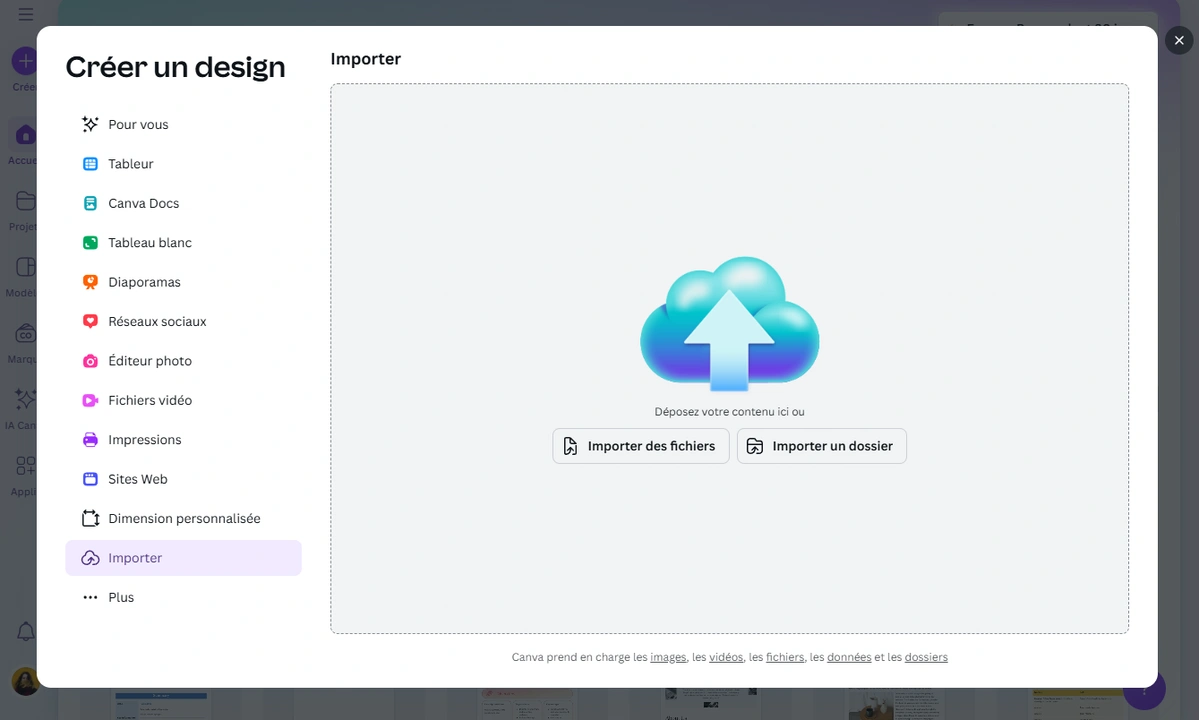
Task: Click the Importer des fichiers button
Action: coord(640,446)
